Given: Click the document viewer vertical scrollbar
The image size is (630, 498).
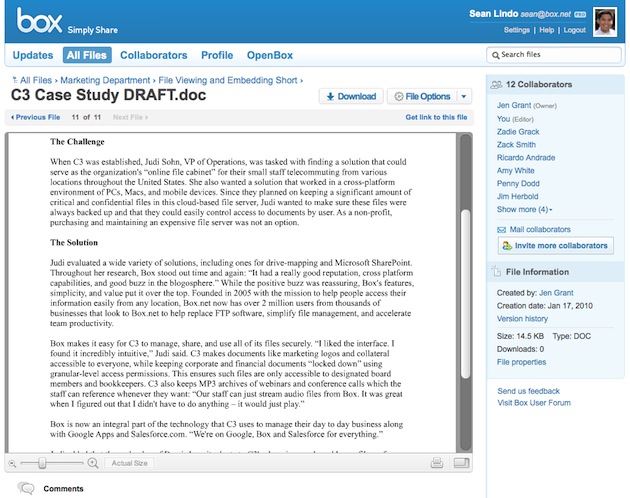Looking at the screenshot, I should [x=465, y=293].
